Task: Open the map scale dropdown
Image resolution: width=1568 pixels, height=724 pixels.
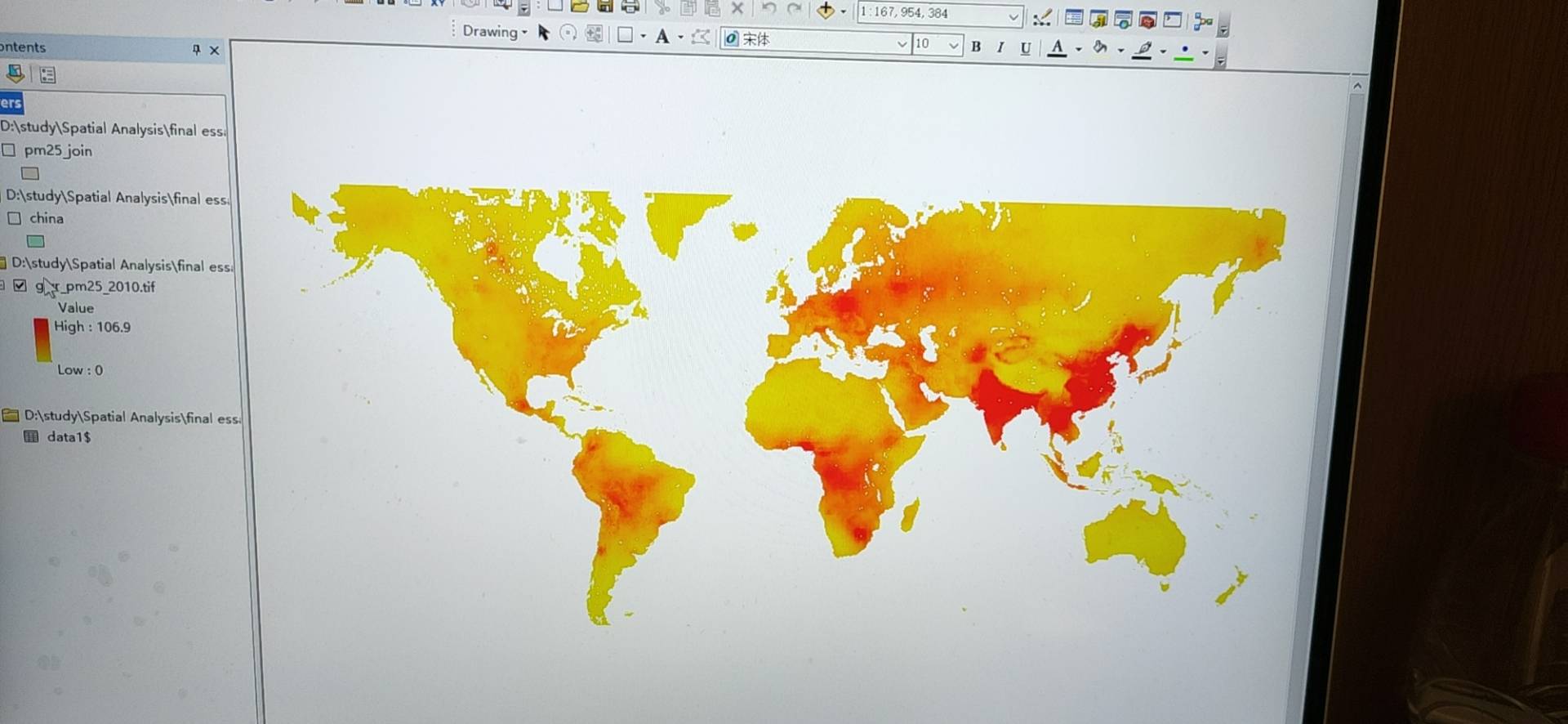Action: [1013, 16]
